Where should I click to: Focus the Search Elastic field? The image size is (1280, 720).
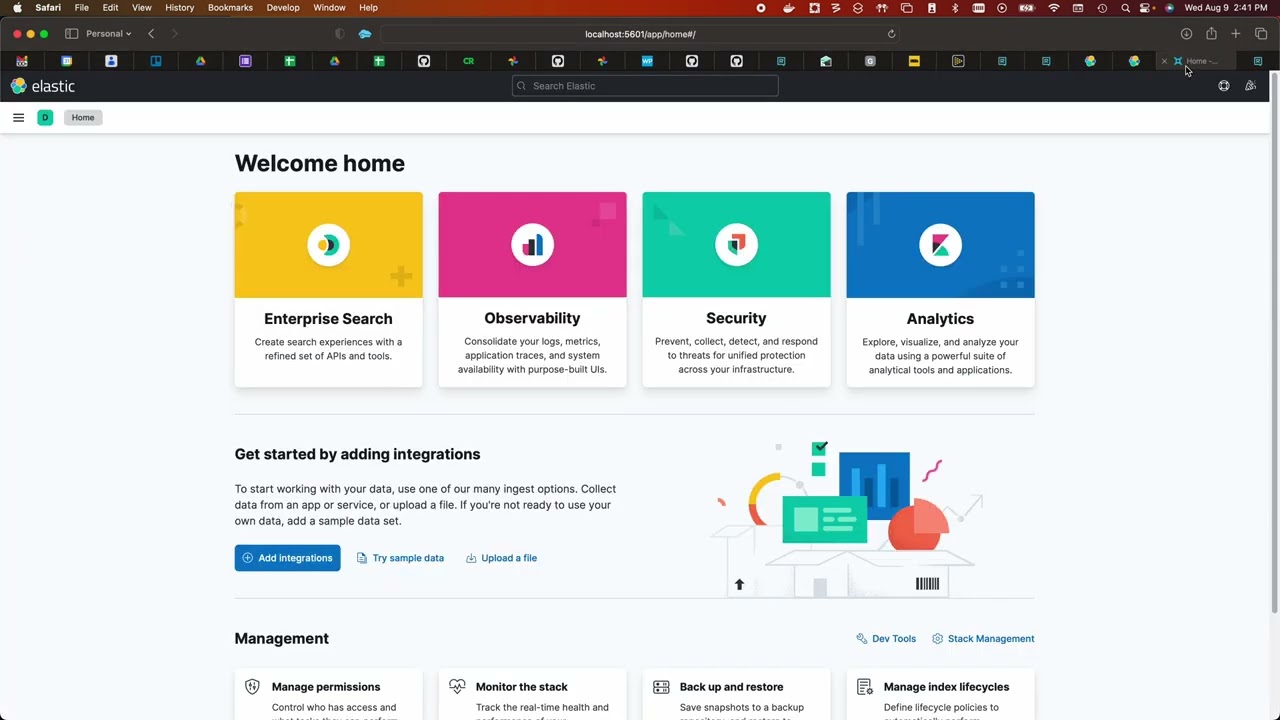pyautogui.click(x=645, y=86)
